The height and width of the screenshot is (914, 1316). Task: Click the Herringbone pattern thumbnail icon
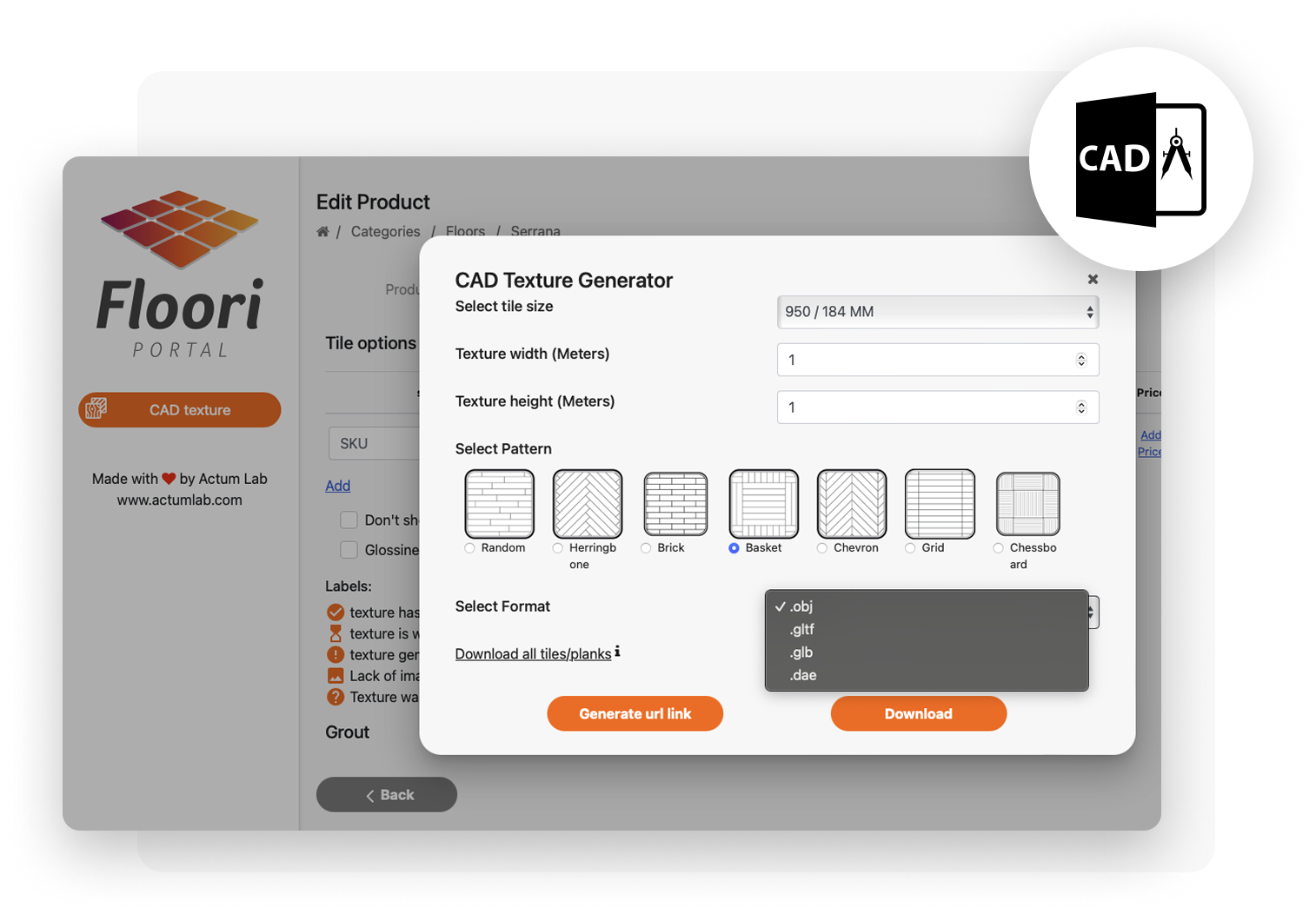[588, 504]
